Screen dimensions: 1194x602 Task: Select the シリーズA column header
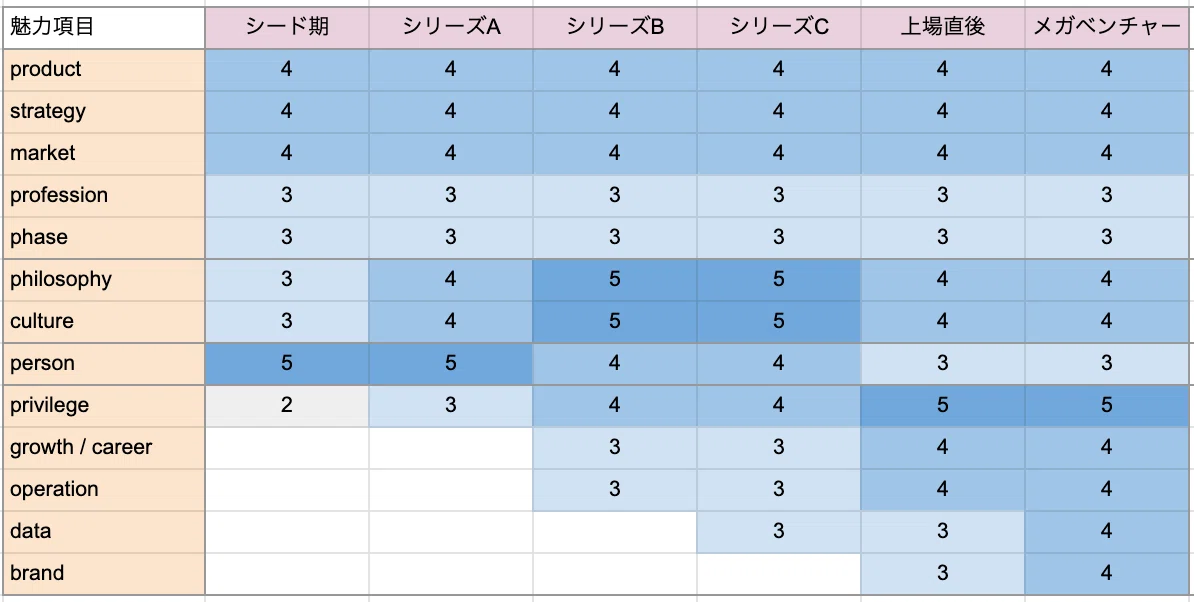tap(451, 27)
